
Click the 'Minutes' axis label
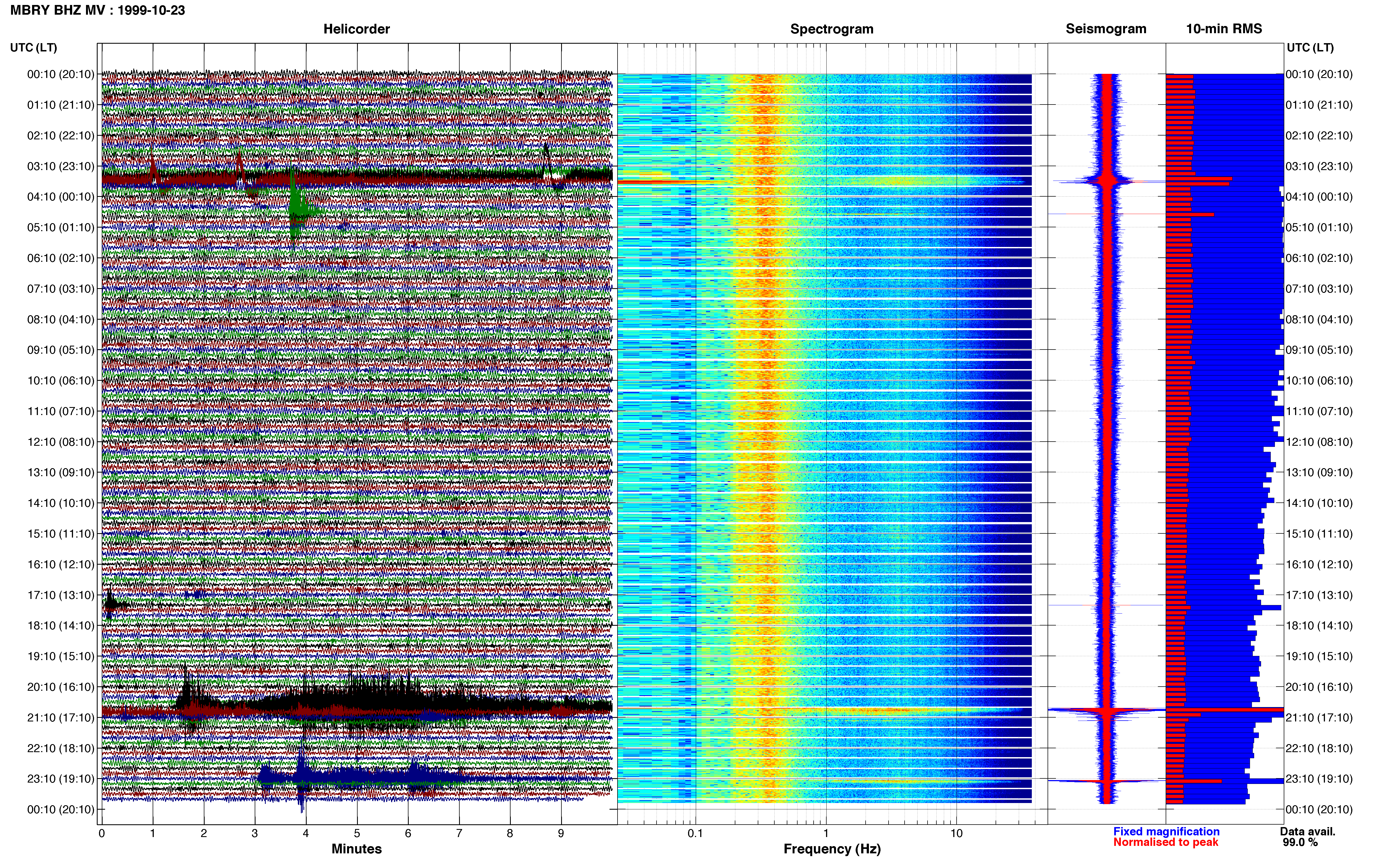(x=356, y=849)
